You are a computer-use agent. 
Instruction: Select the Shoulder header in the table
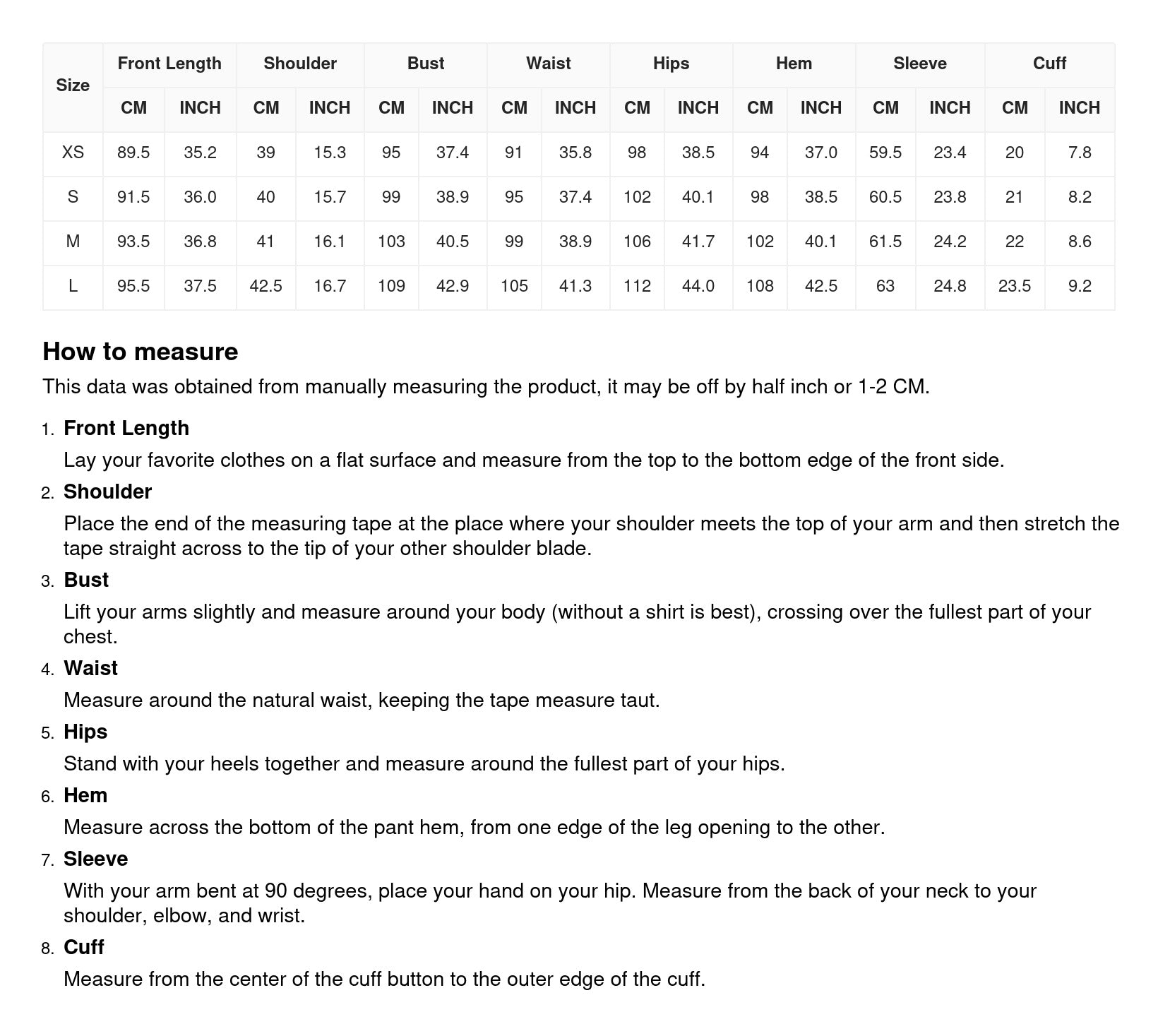(300, 64)
